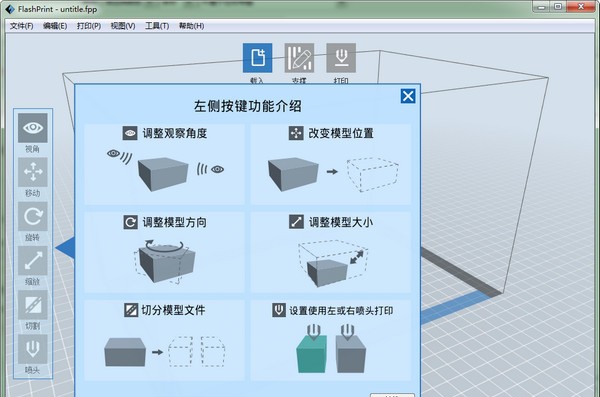Close the 左侧按键功能介绍 dialog

[408, 96]
